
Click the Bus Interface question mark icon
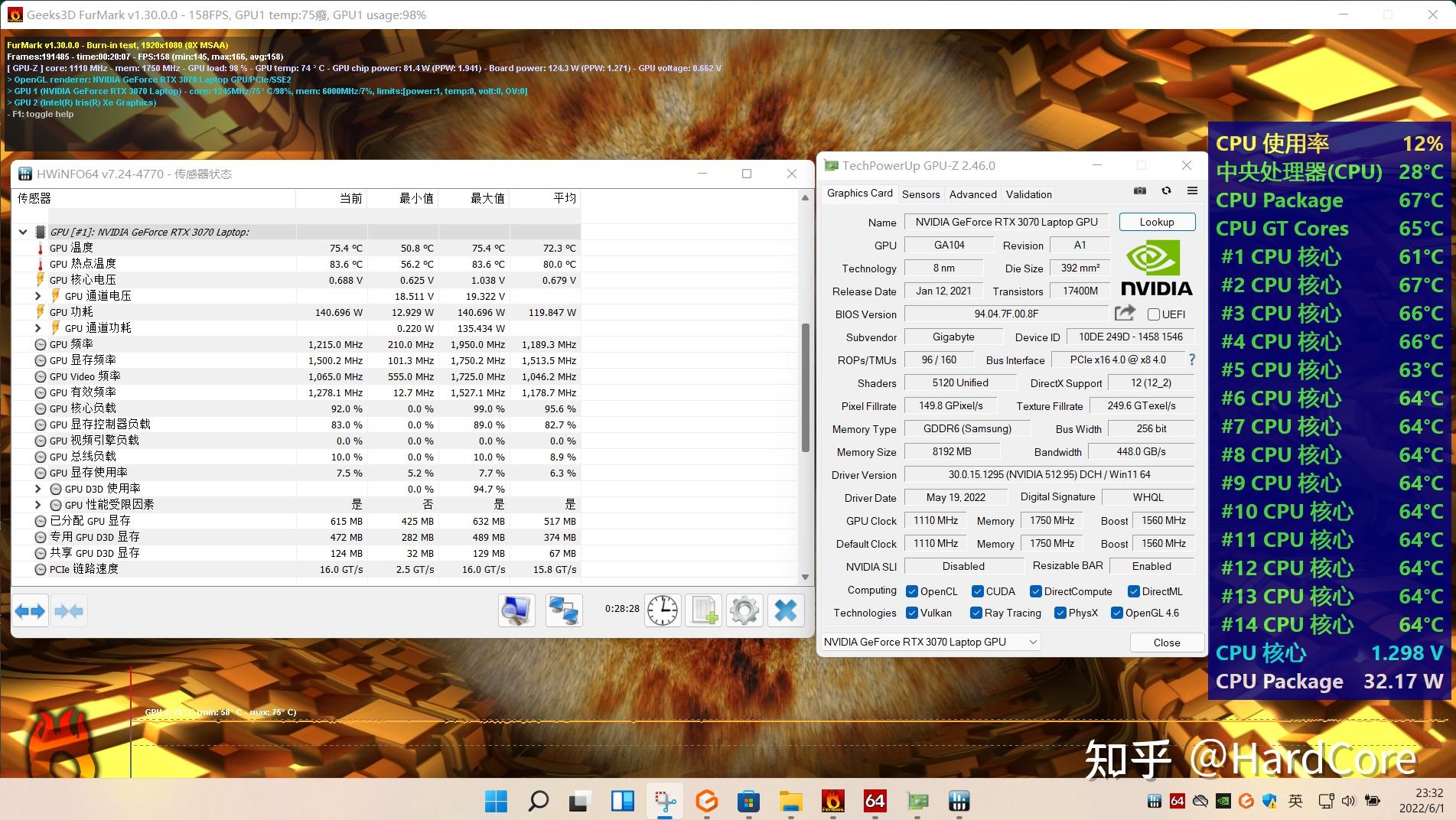pyautogui.click(x=1191, y=360)
